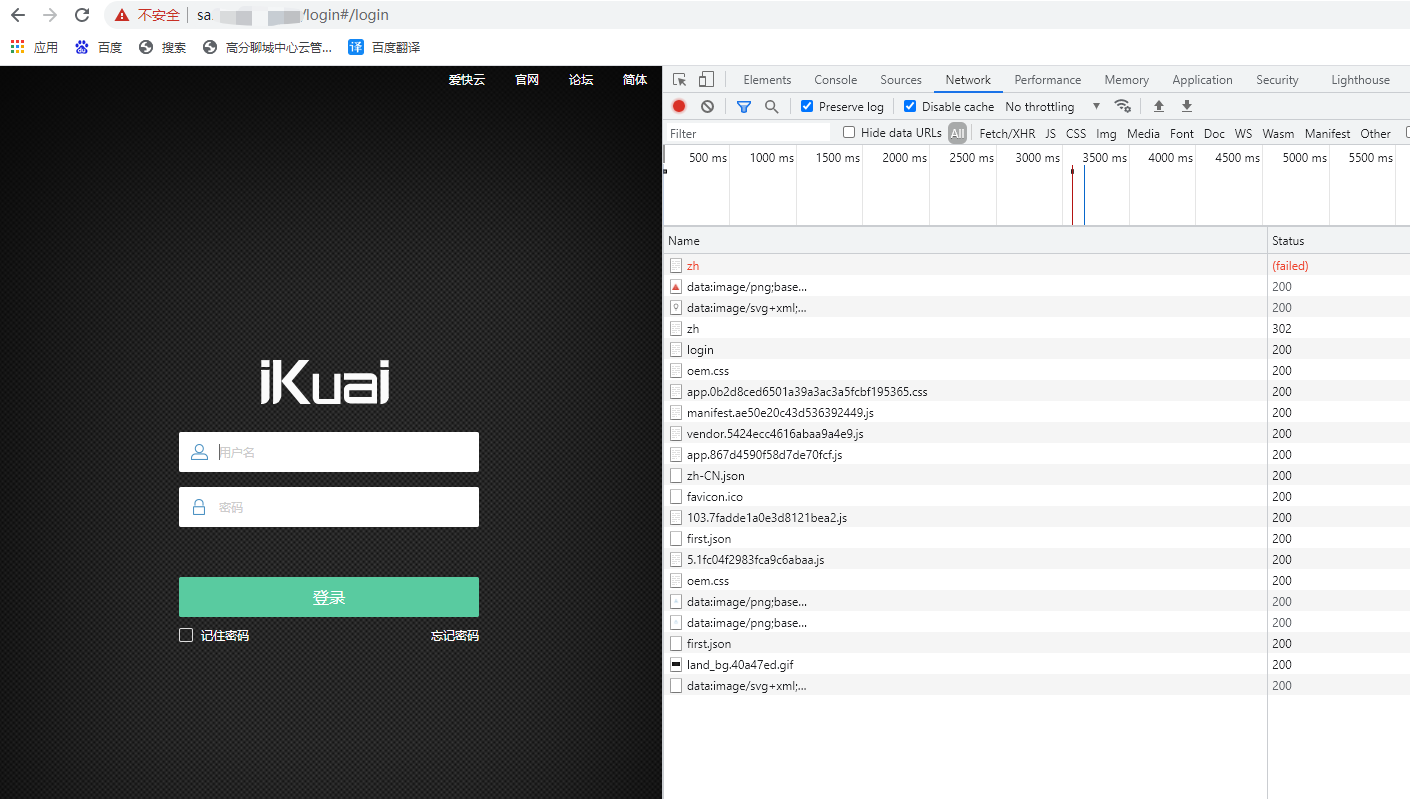The height and width of the screenshot is (799, 1410).
Task: Uncheck the Preserve log checkbox
Action: pyautogui.click(x=807, y=106)
